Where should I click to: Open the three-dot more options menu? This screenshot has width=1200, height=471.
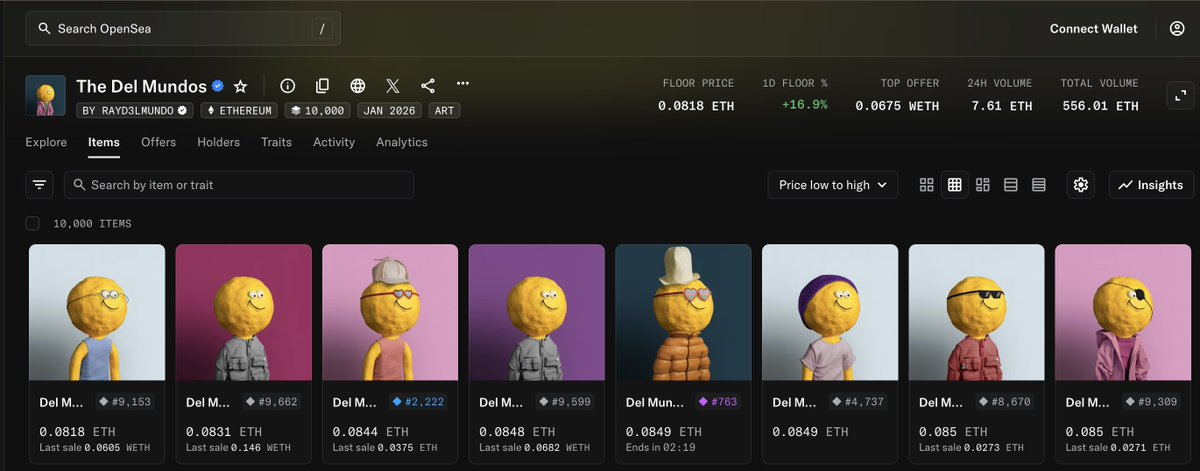pyautogui.click(x=462, y=84)
